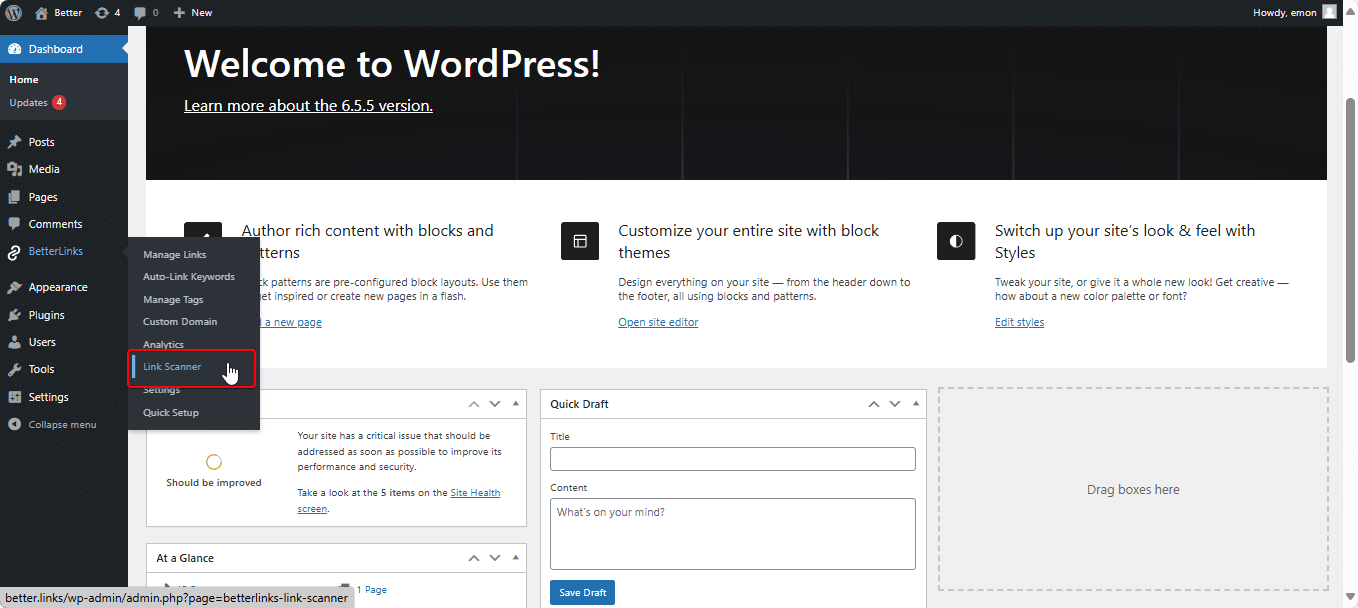Click the Posts pin icon
The image size is (1358, 608).
16,141
